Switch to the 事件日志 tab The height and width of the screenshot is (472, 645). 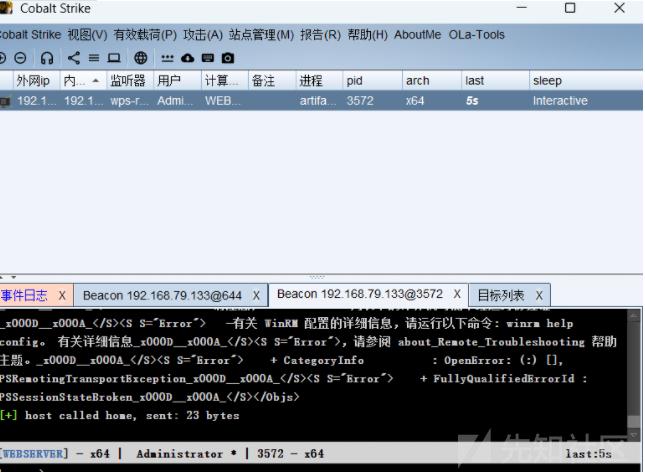24,295
